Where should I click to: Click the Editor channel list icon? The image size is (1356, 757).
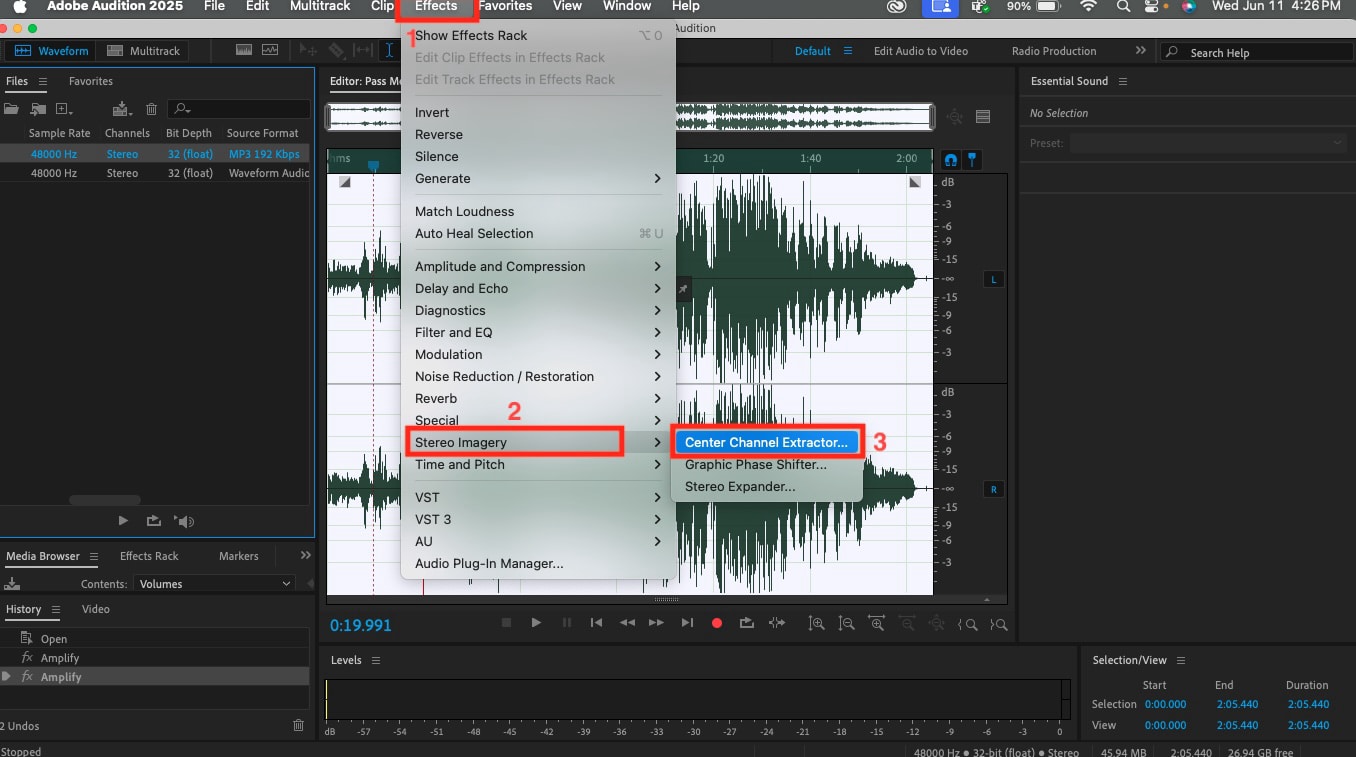click(983, 117)
